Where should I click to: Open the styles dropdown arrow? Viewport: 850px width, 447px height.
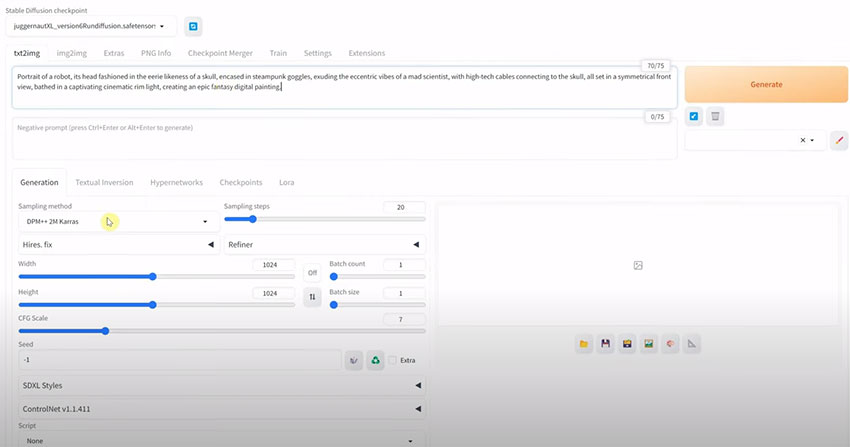812,140
